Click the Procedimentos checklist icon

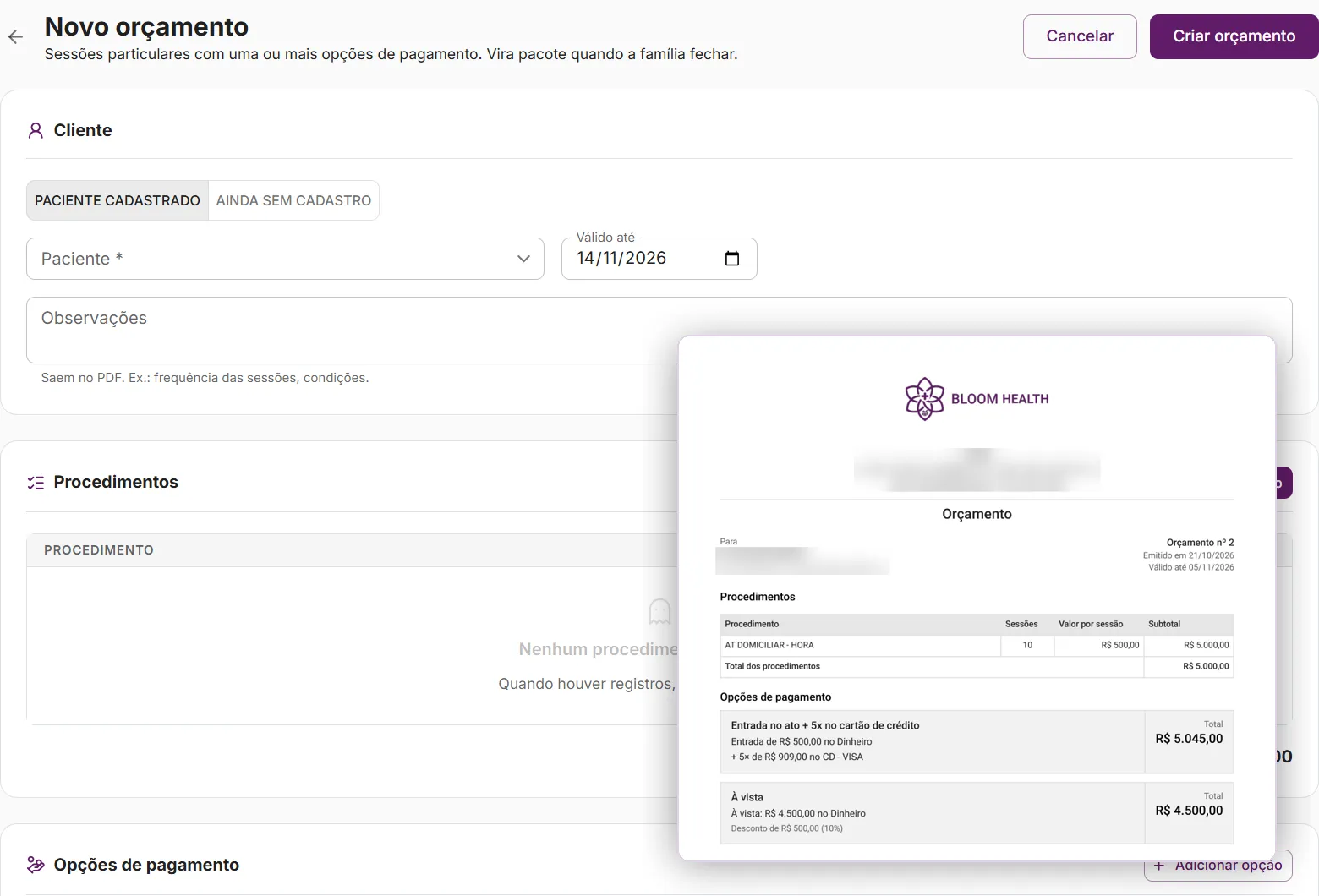(x=36, y=483)
